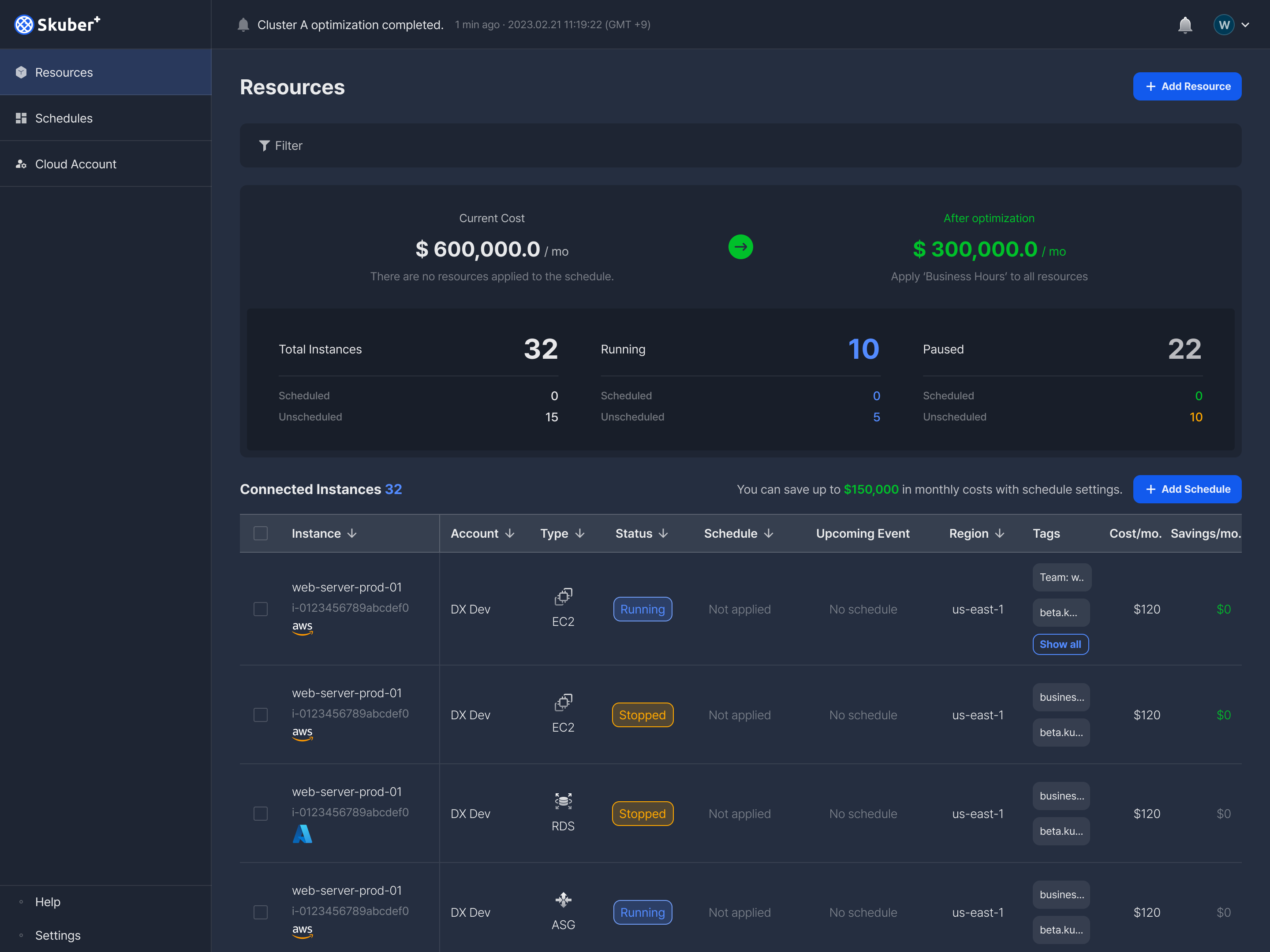Click the Filter funnel icon
Viewport: 1270px width, 952px height.
[x=264, y=146]
